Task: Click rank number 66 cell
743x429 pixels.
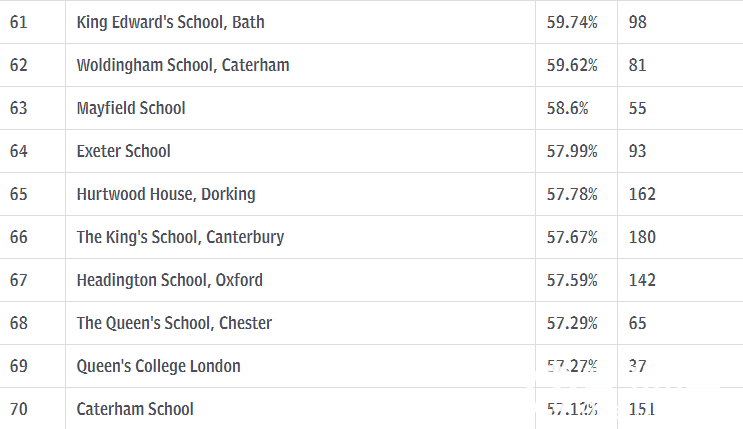Action: click(x=33, y=237)
